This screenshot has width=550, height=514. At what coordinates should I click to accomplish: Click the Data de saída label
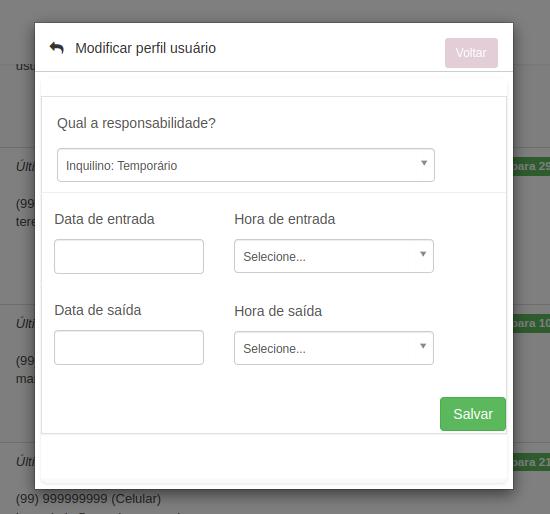tap(98, 310)
